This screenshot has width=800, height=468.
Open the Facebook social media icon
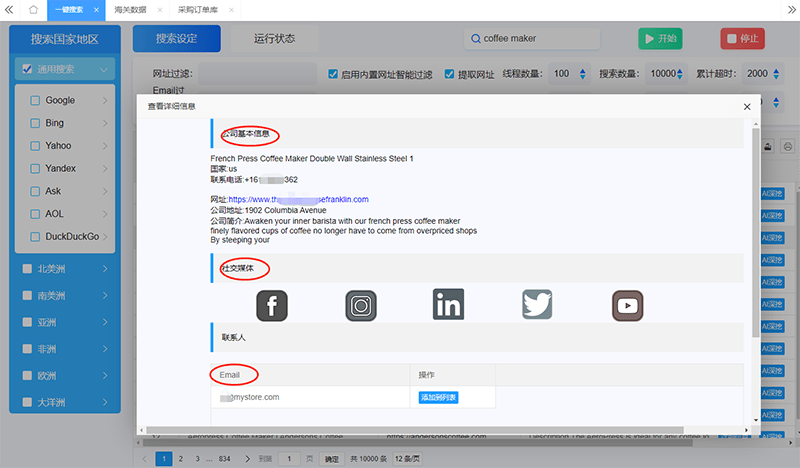[272, 306]
